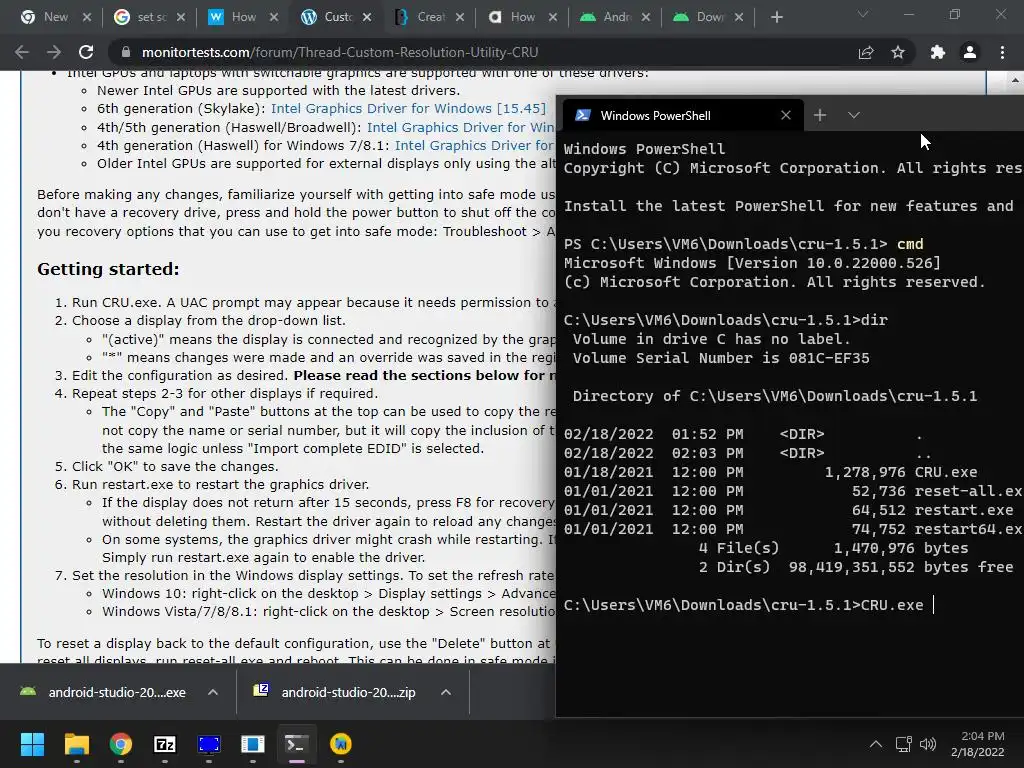1024x768 pixels.
Task: Bookmark this page with star icon
Action: click(898, 52)
